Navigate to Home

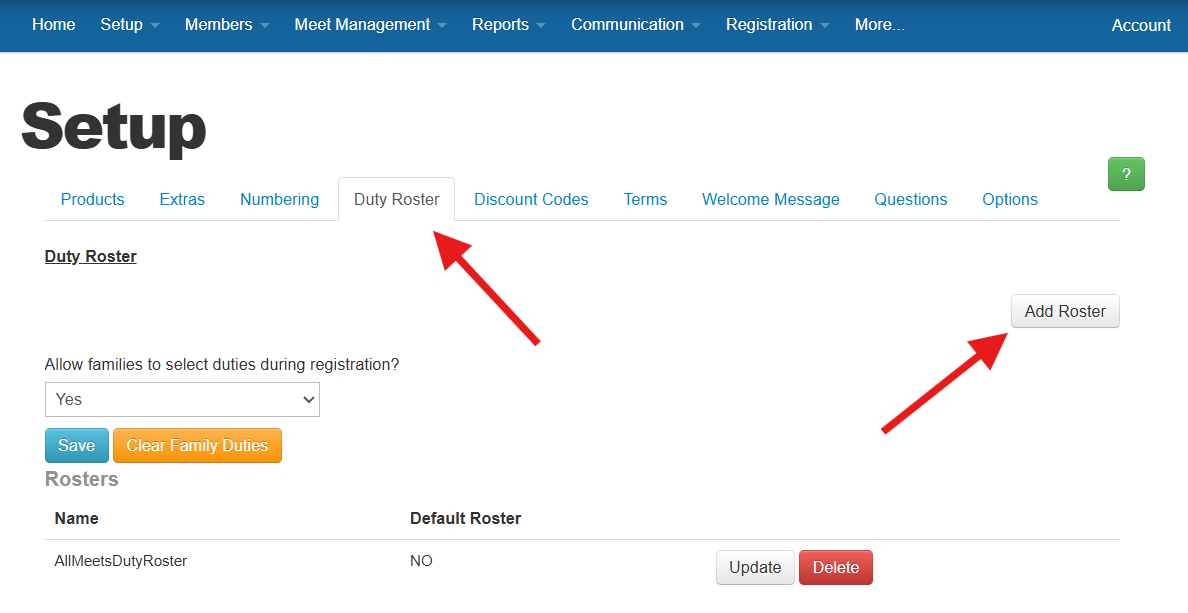coord(53,25)
